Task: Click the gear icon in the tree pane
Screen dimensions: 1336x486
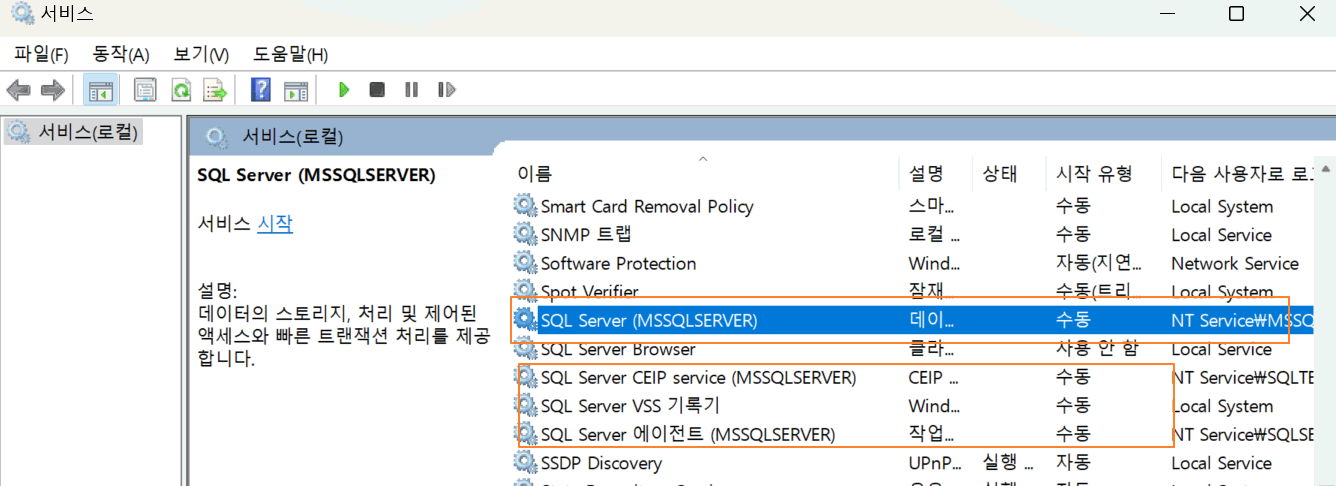Action: click(18, 131)
